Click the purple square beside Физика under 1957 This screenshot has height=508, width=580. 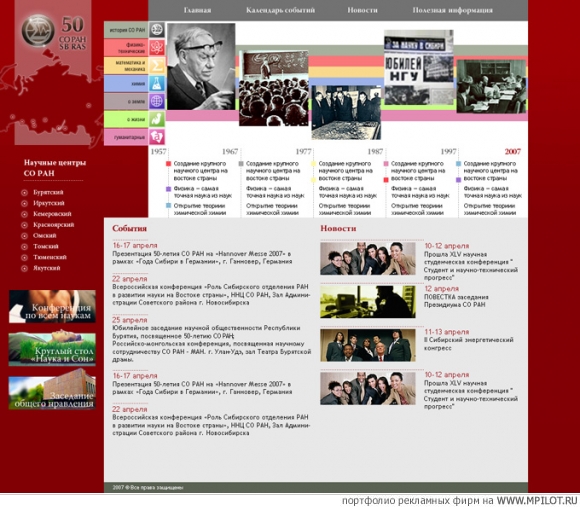[168, 189]
